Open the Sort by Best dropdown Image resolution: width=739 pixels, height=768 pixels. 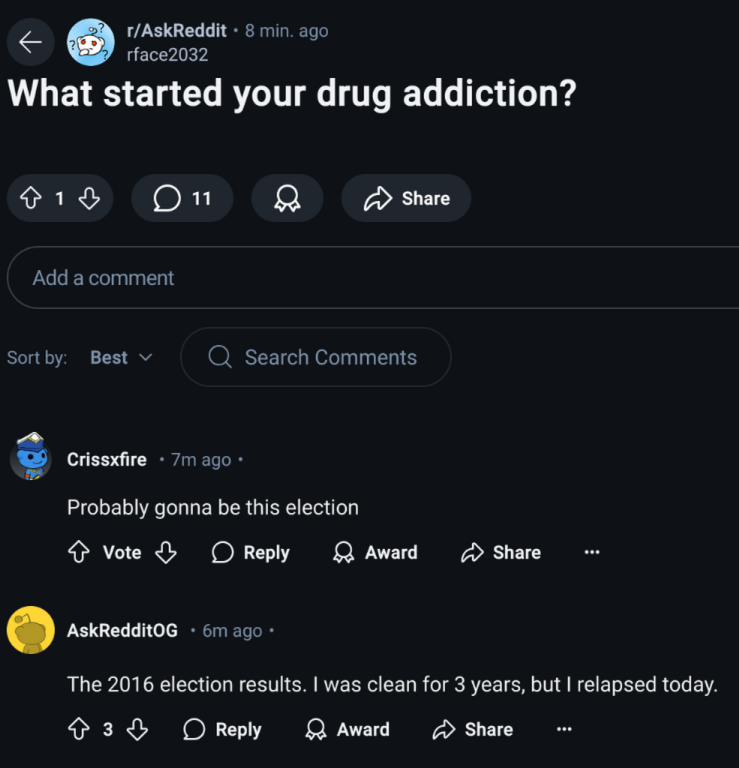pos(121,357)
